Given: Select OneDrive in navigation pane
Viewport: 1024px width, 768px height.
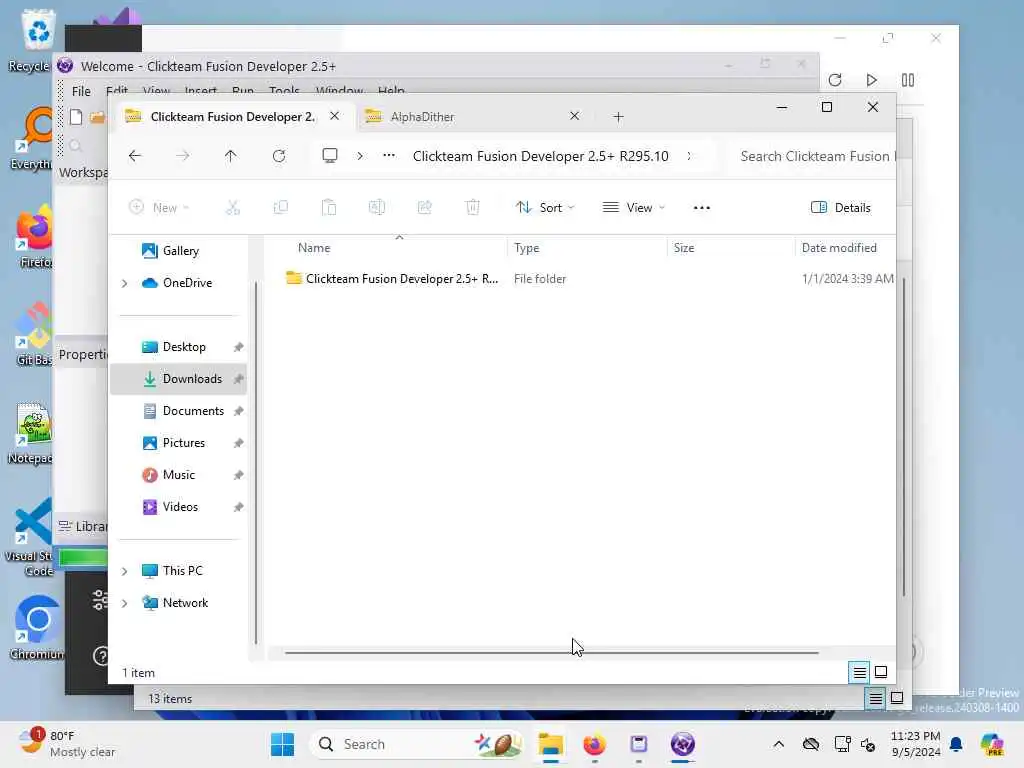Looking at the screenshot, I should (187, 283).
